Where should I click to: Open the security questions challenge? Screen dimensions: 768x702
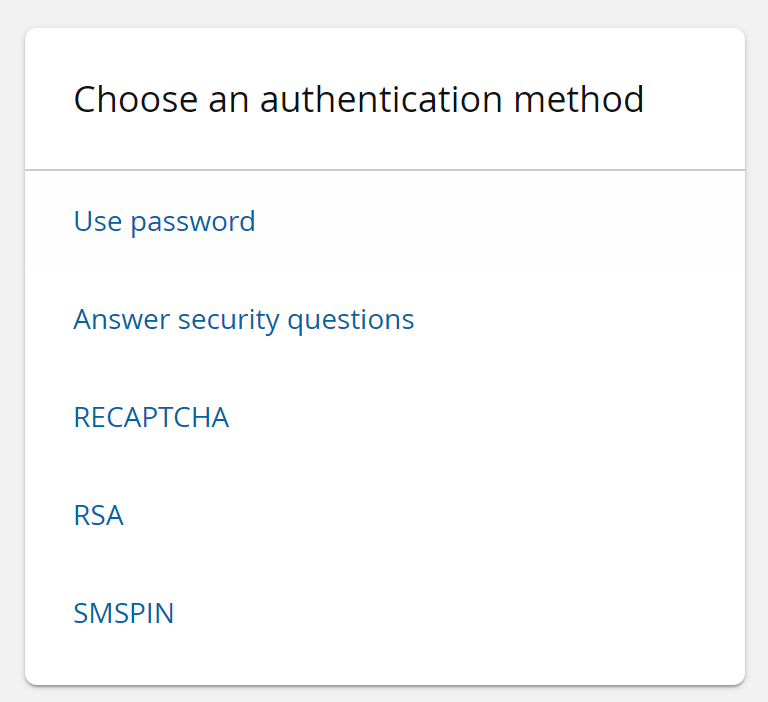coord(243,319)
